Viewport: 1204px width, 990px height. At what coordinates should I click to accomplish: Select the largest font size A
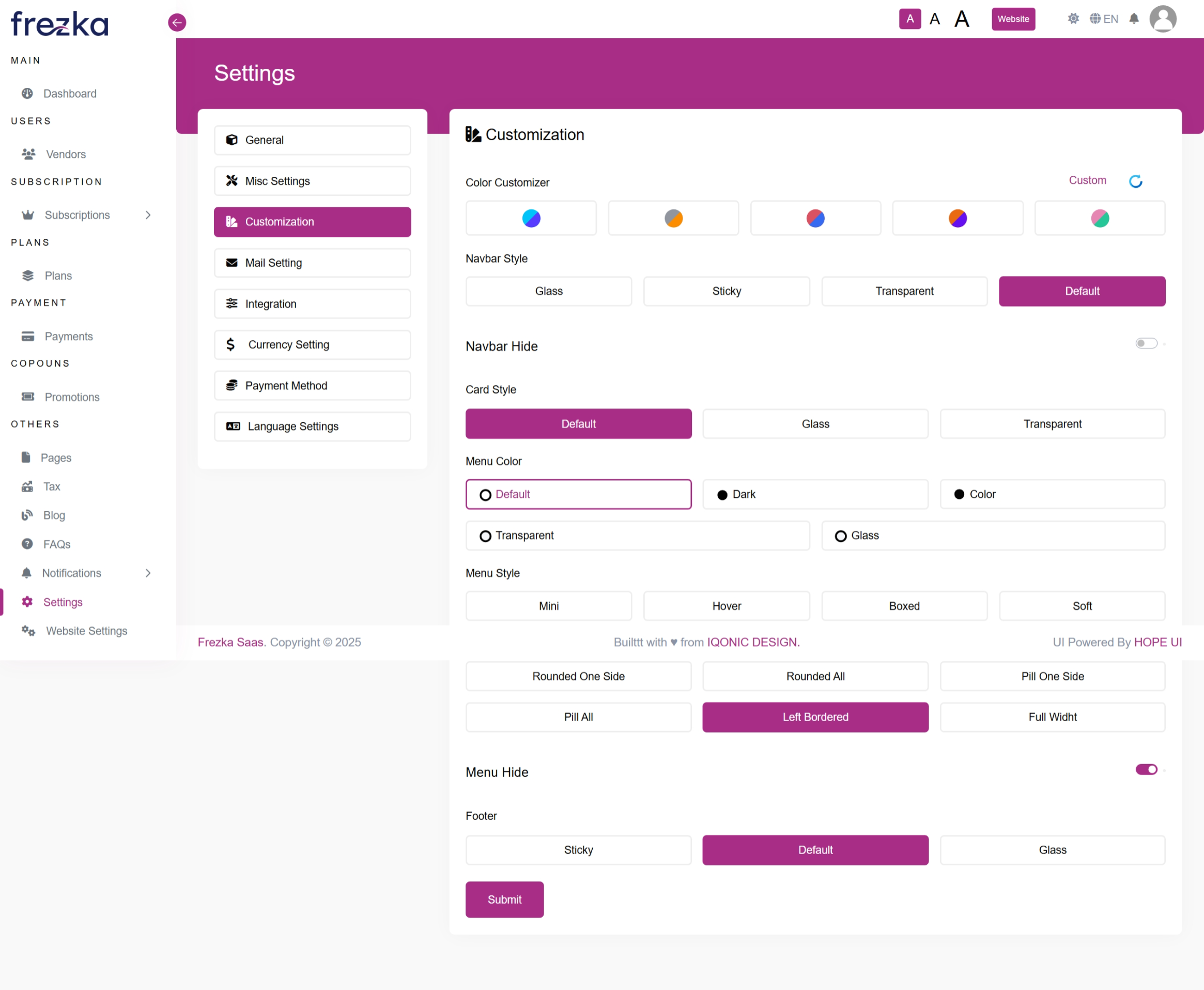(962, 20)
